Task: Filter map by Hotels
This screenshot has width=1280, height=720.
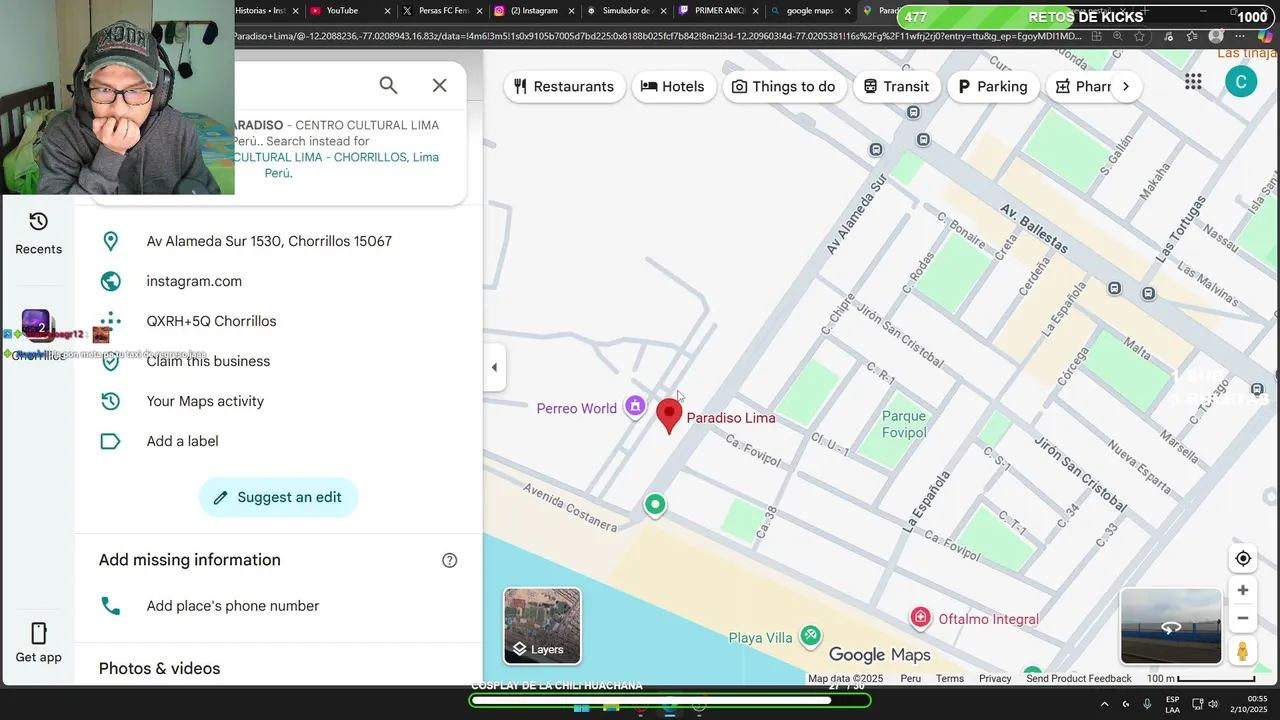Action: [x=673, y=86]
